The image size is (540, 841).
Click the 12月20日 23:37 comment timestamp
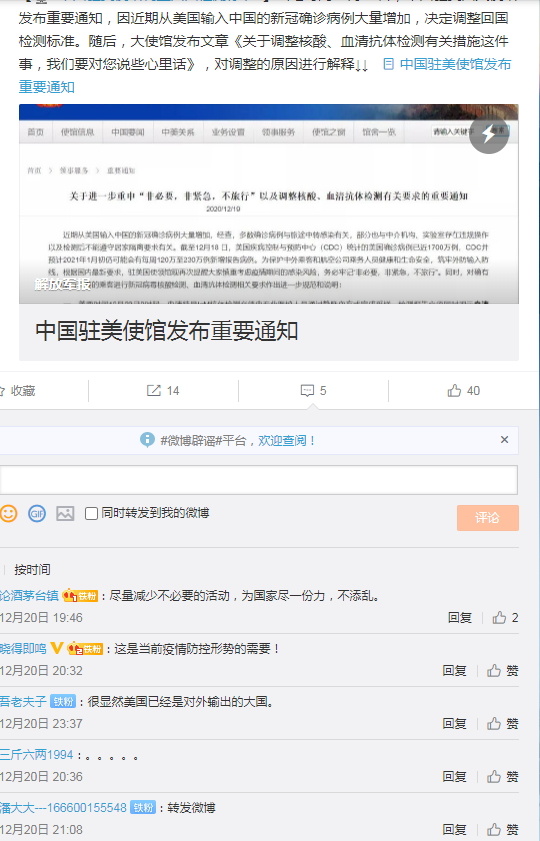41,724
